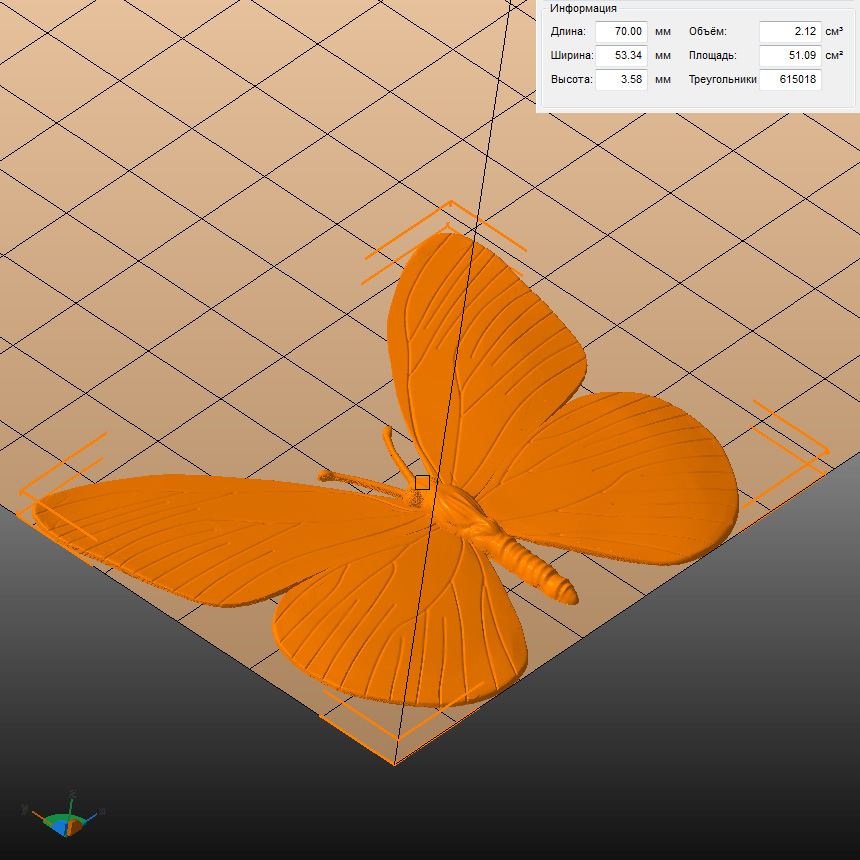Click the Z axis label on the gizmo
The image size is (860, 860).
coord(72,793)
